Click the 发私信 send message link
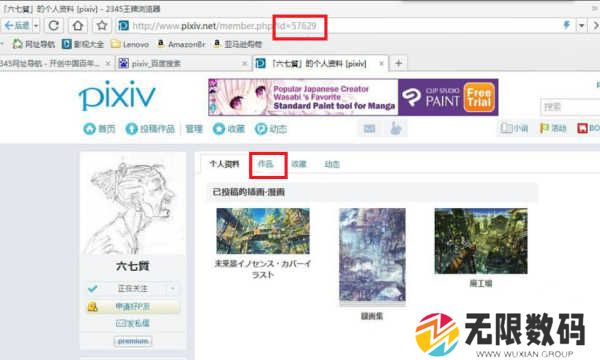 pos(132,324)
